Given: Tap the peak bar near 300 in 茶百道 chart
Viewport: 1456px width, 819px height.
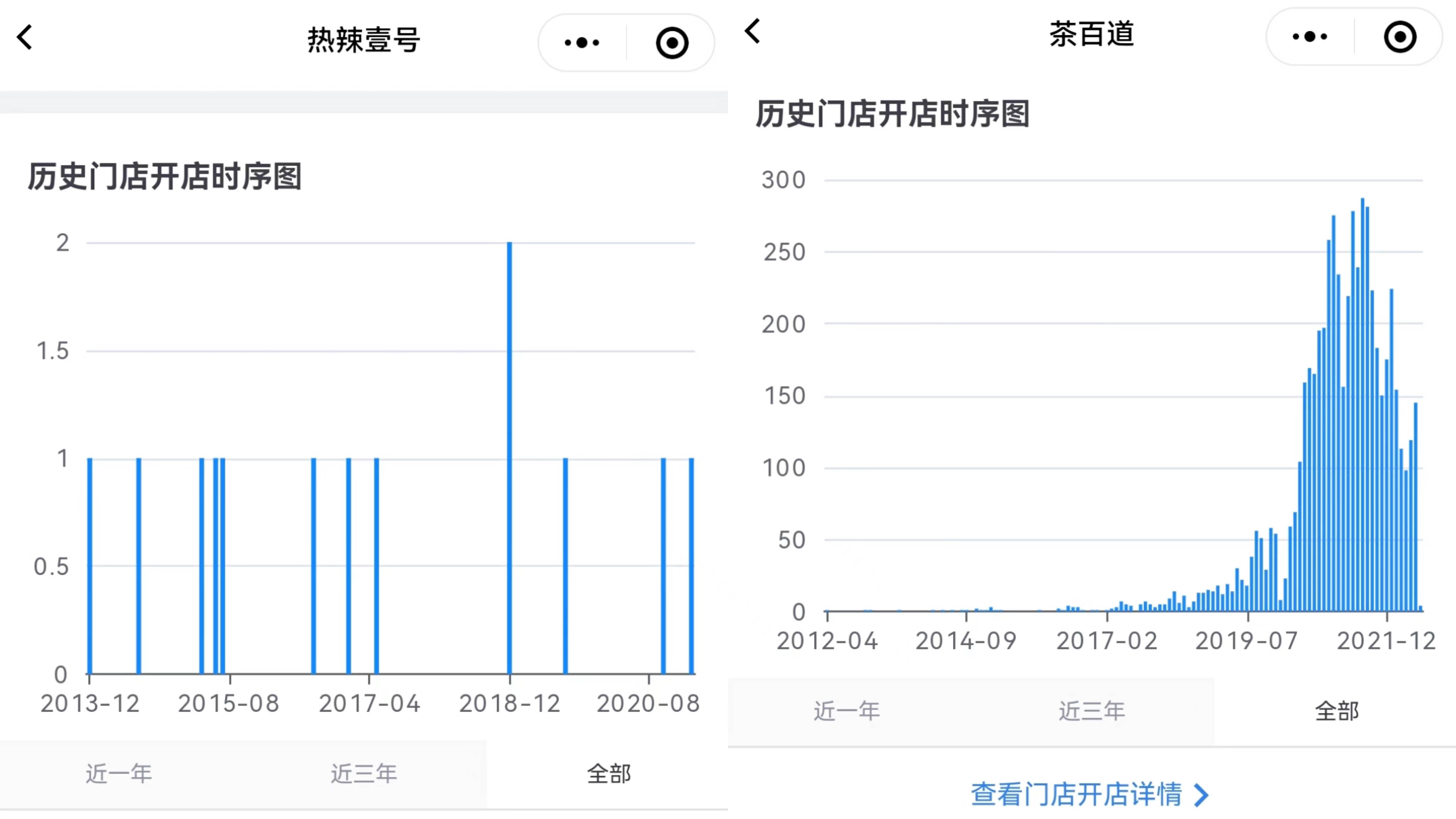Looking at the screenshot, I should (x=1363, y=405).
